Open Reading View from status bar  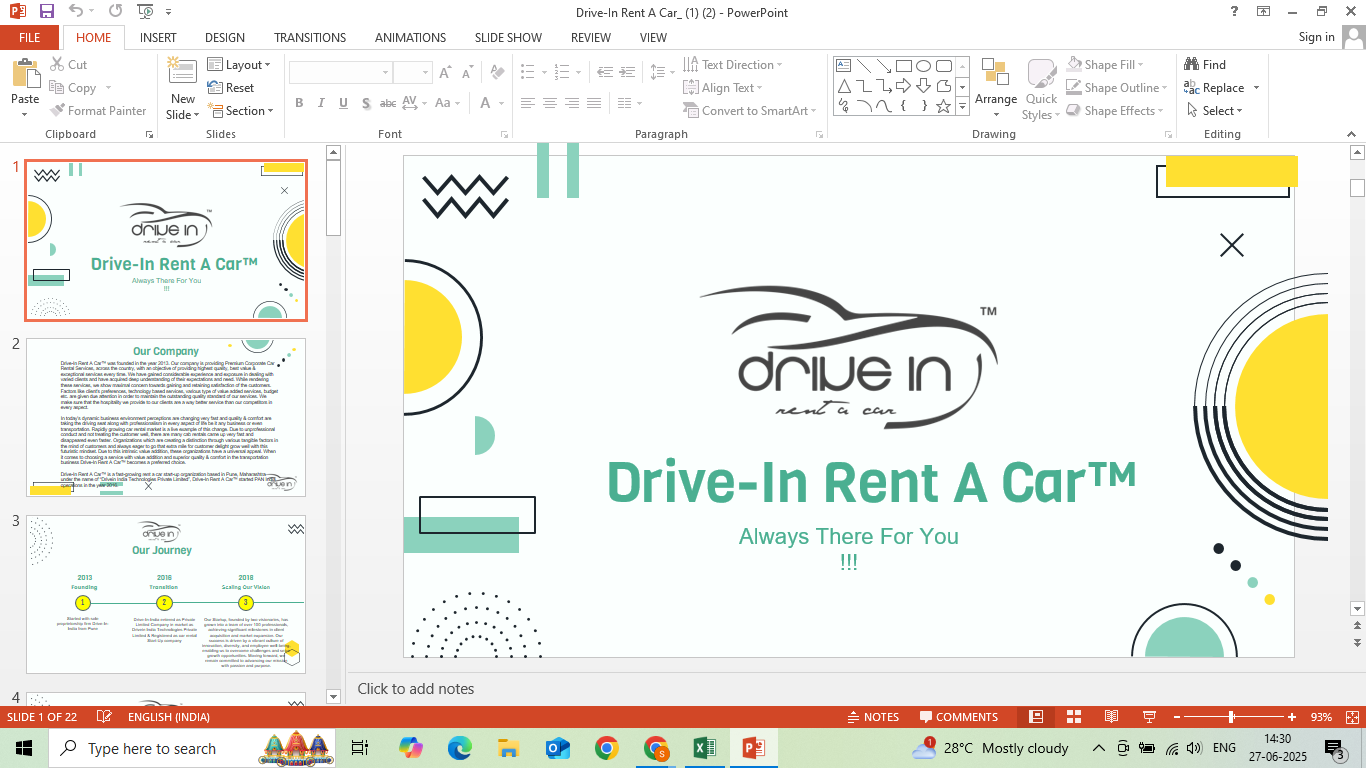tap(1111, 717)
